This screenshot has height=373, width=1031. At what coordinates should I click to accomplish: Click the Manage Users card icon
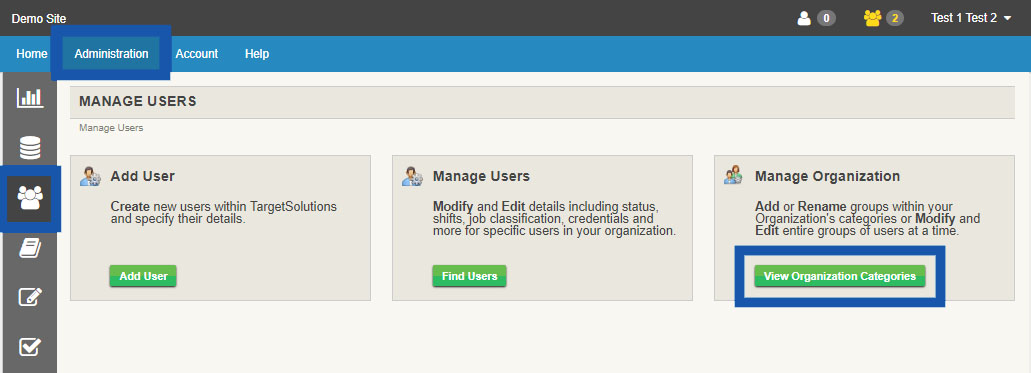click(x=412, y=176)
